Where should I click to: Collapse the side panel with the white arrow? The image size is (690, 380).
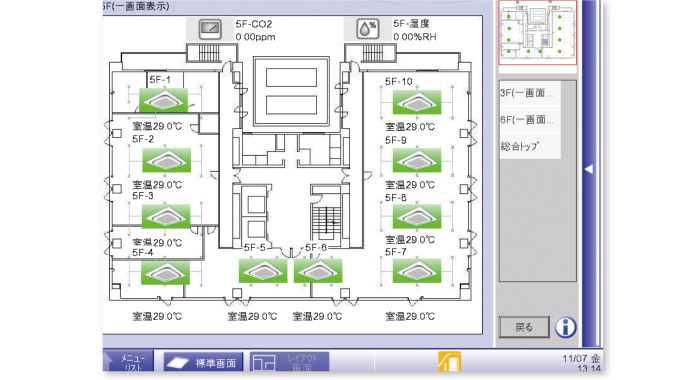[589, 169]
